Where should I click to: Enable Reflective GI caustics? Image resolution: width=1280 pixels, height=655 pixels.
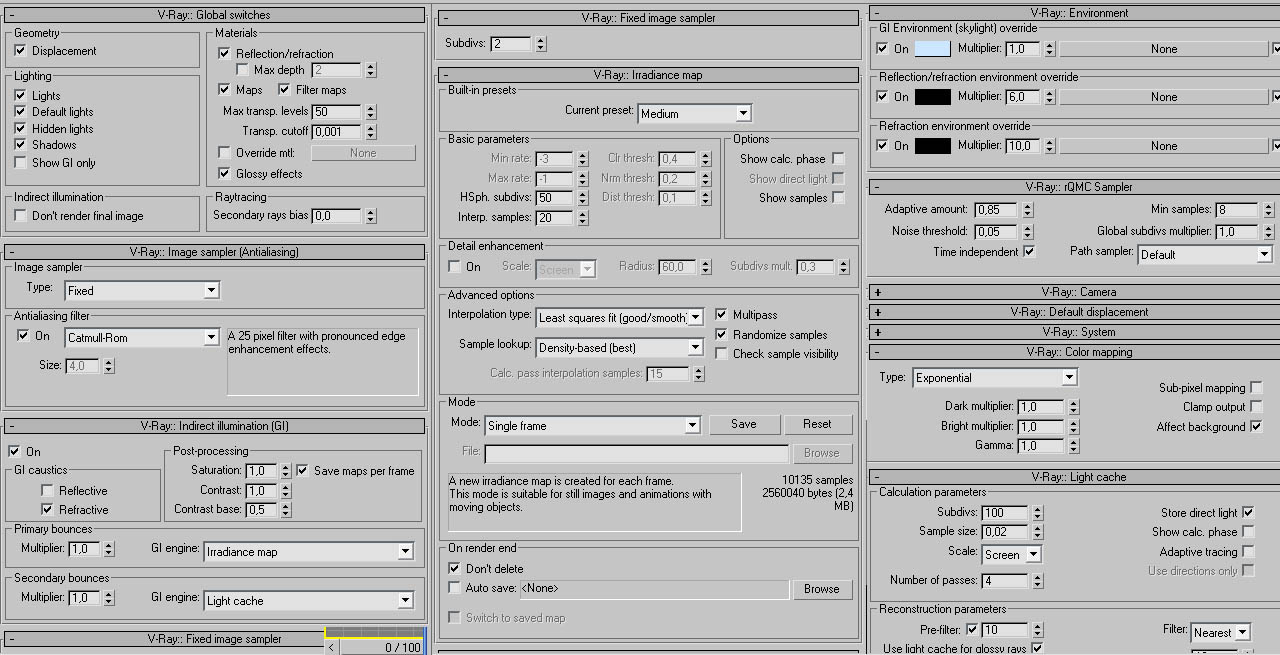click(x=47, y=491)
